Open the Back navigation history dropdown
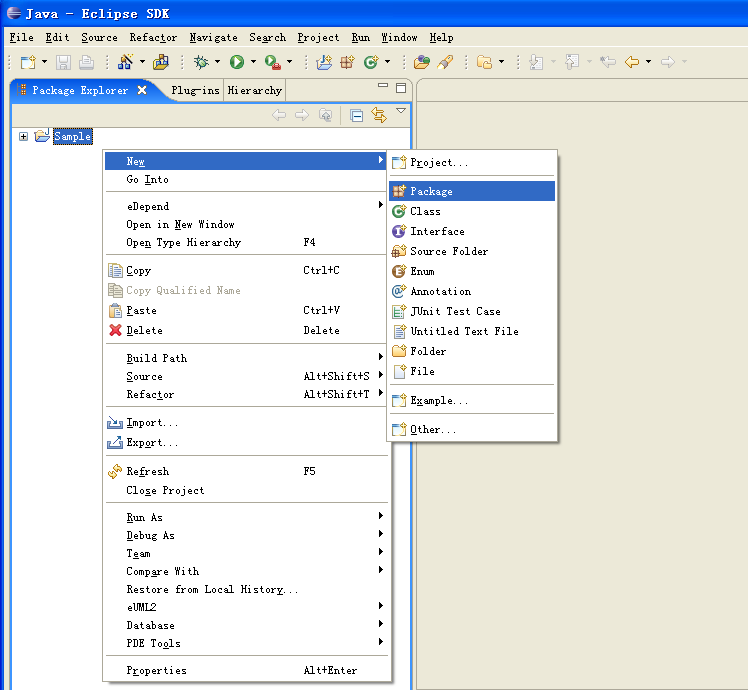This screenshot has height=690, width=748. point(648,62)
